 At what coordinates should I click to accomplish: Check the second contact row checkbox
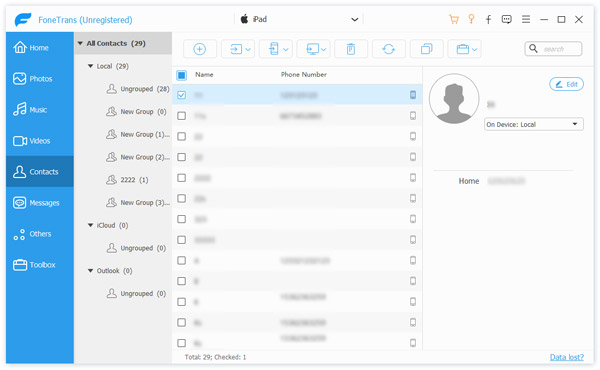182,116
